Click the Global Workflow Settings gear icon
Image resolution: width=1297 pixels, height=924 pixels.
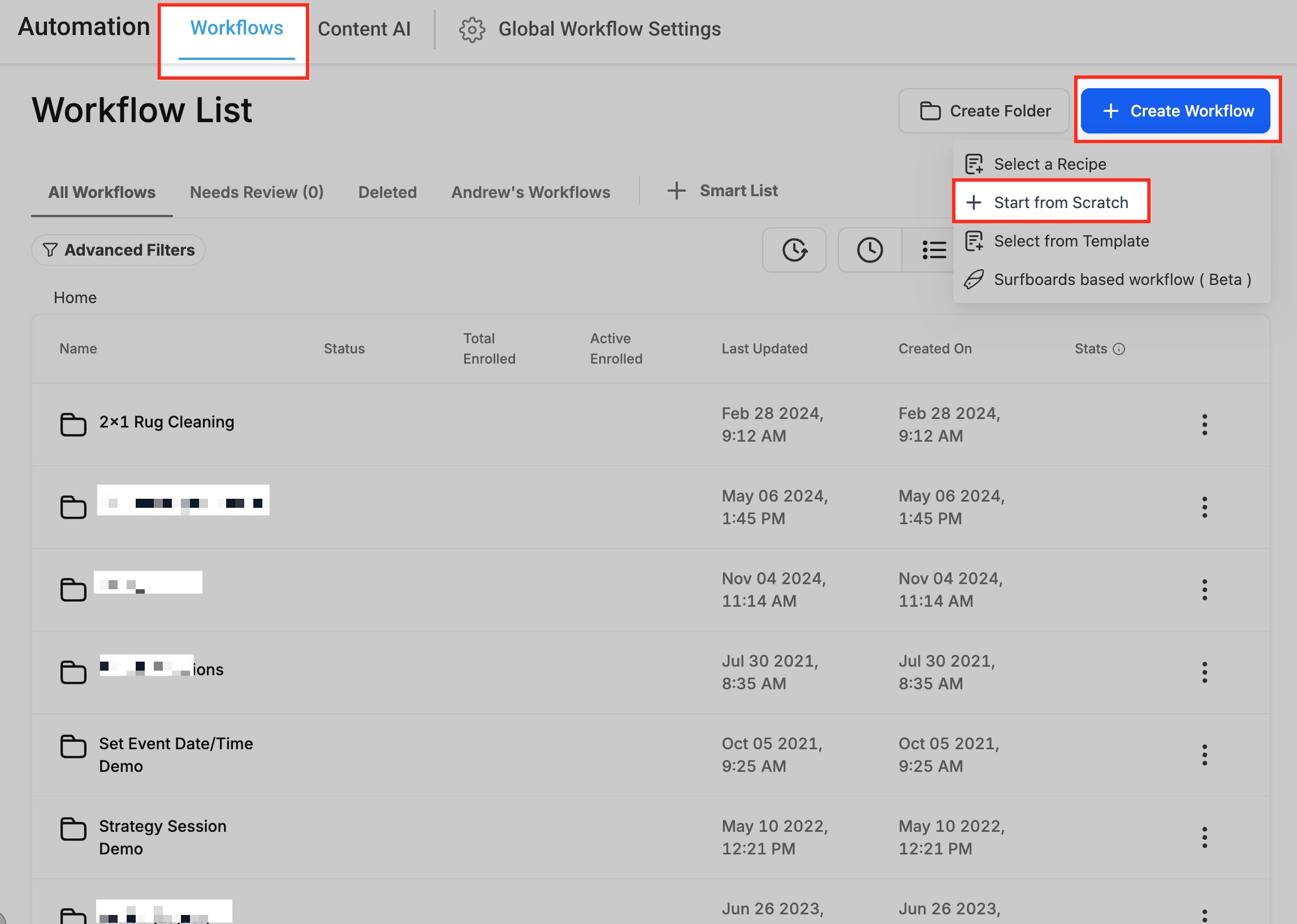[x=472, y=29]
